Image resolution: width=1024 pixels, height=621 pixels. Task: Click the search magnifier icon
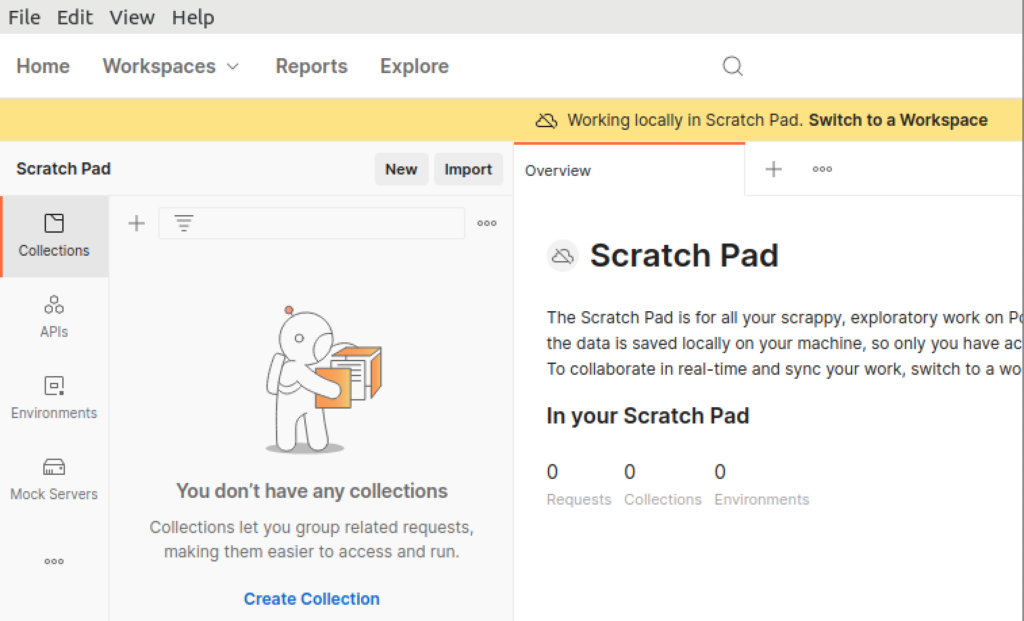[733, 66]
